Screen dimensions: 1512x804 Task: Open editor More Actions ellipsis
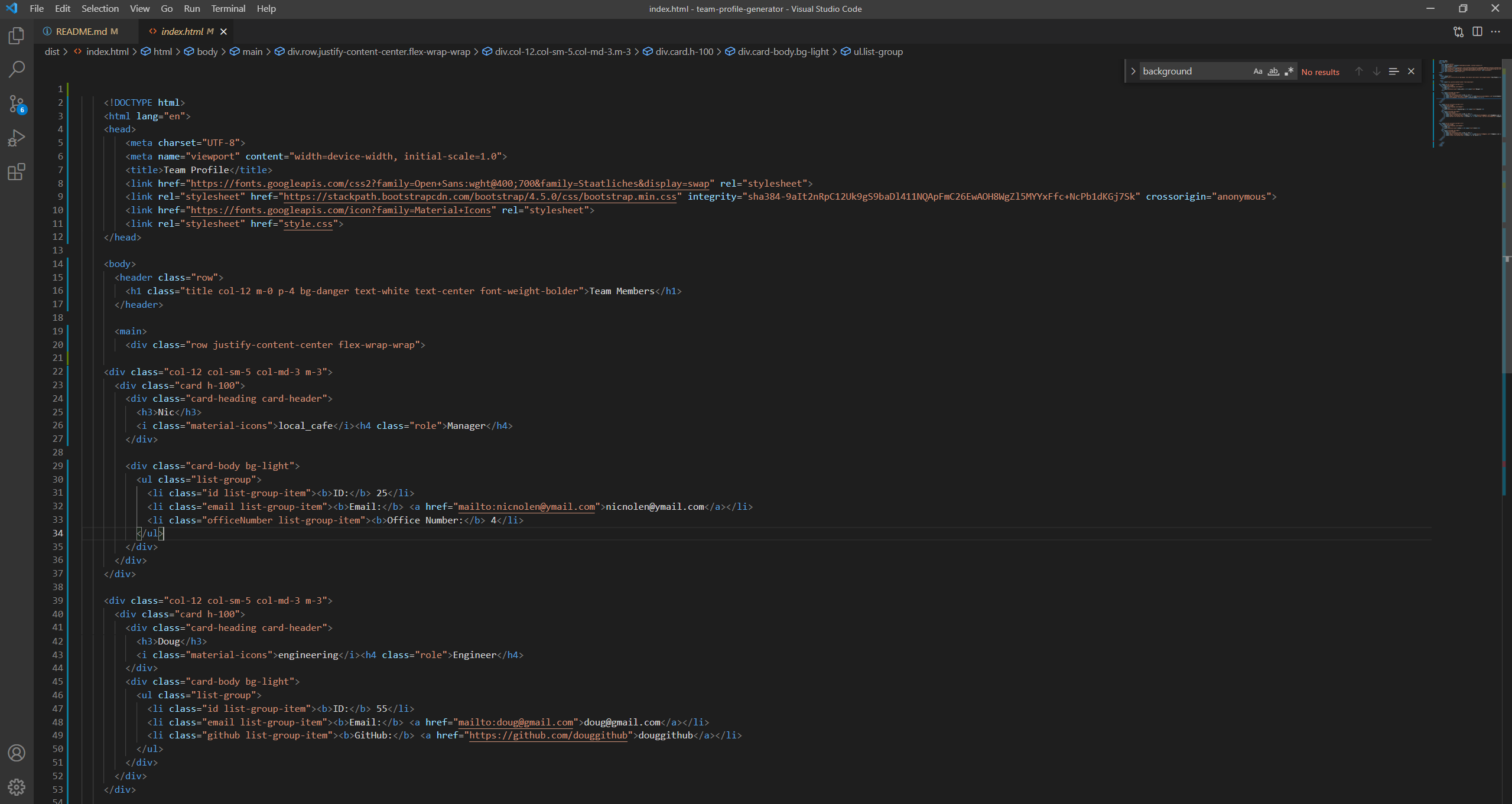pos(1497,31)
